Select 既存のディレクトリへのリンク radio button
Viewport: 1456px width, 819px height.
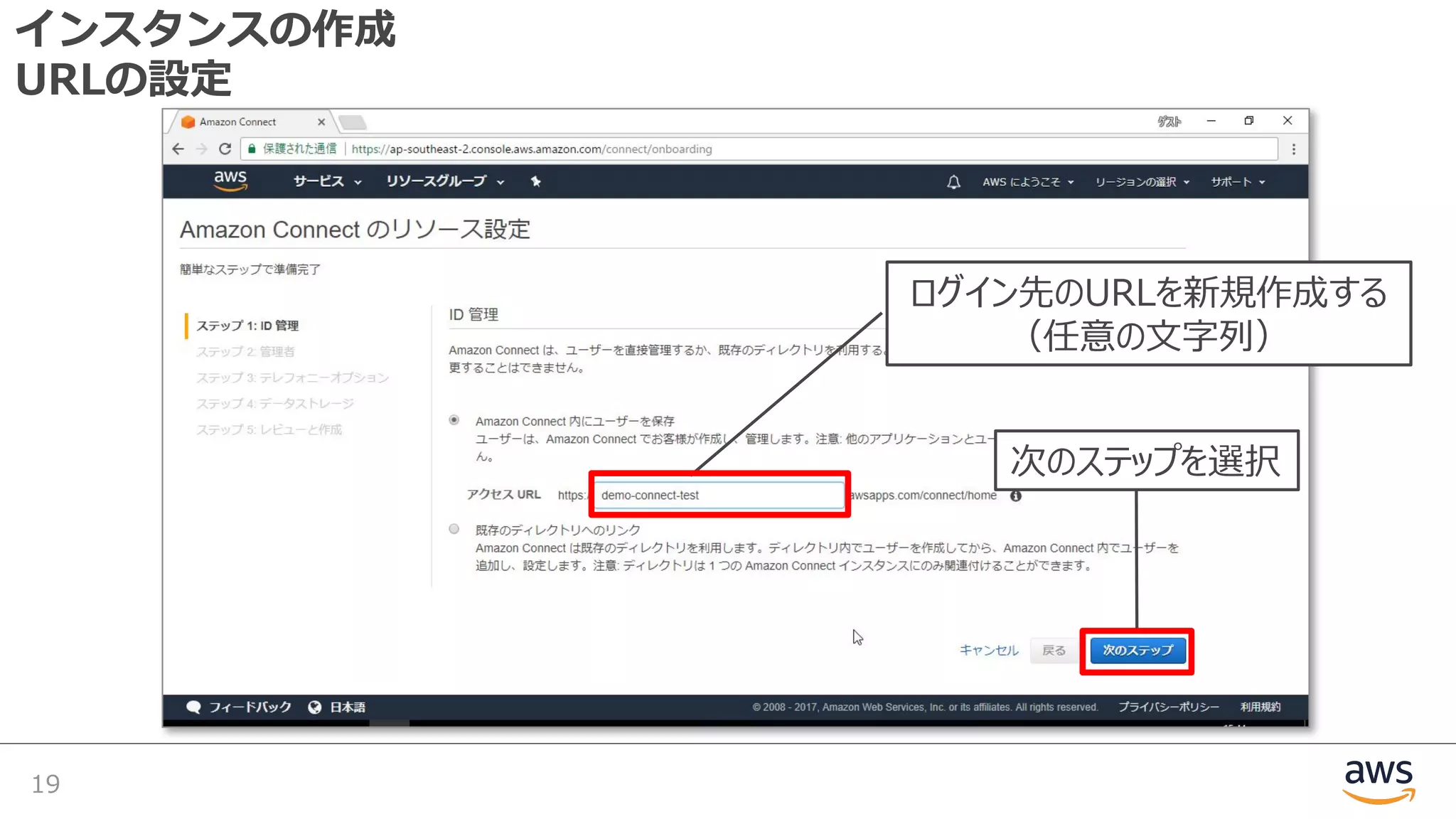(x=454, y=529)
